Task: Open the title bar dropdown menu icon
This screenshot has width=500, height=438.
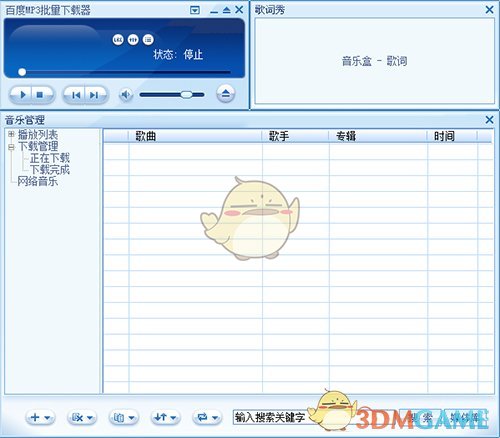Action: point(195,10)
